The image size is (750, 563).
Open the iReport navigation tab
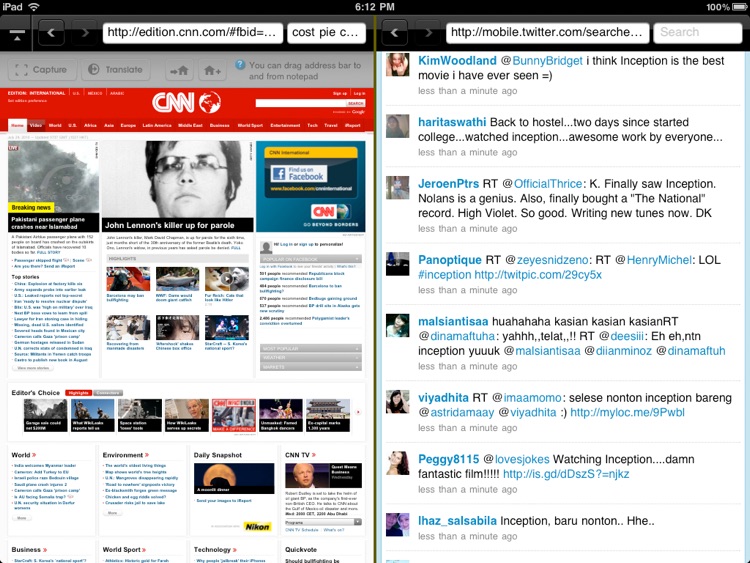pos(353,125)
